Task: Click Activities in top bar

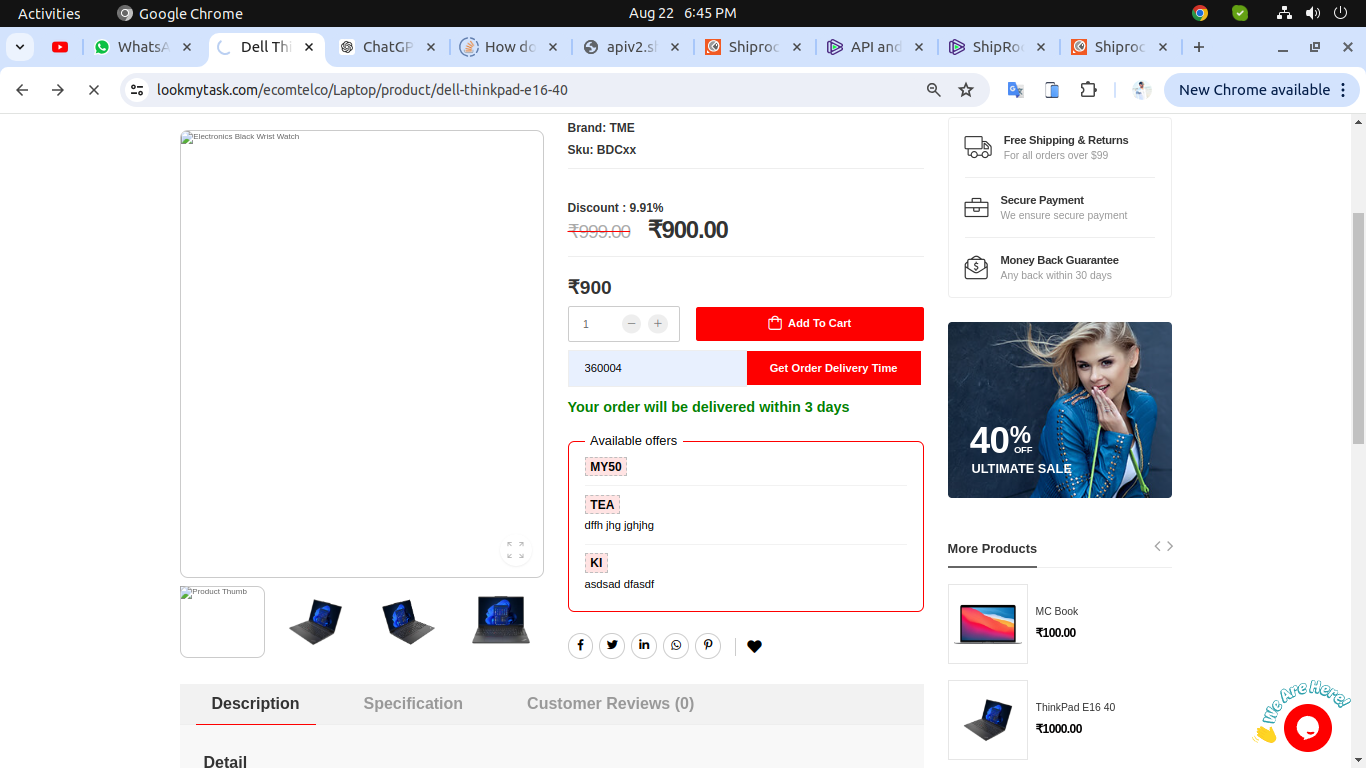Action: point(49,13)
